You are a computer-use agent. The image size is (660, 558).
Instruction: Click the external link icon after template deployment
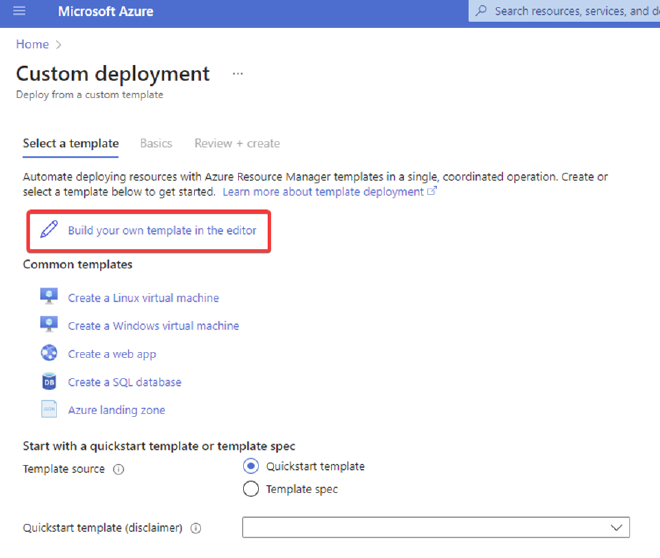432,191
